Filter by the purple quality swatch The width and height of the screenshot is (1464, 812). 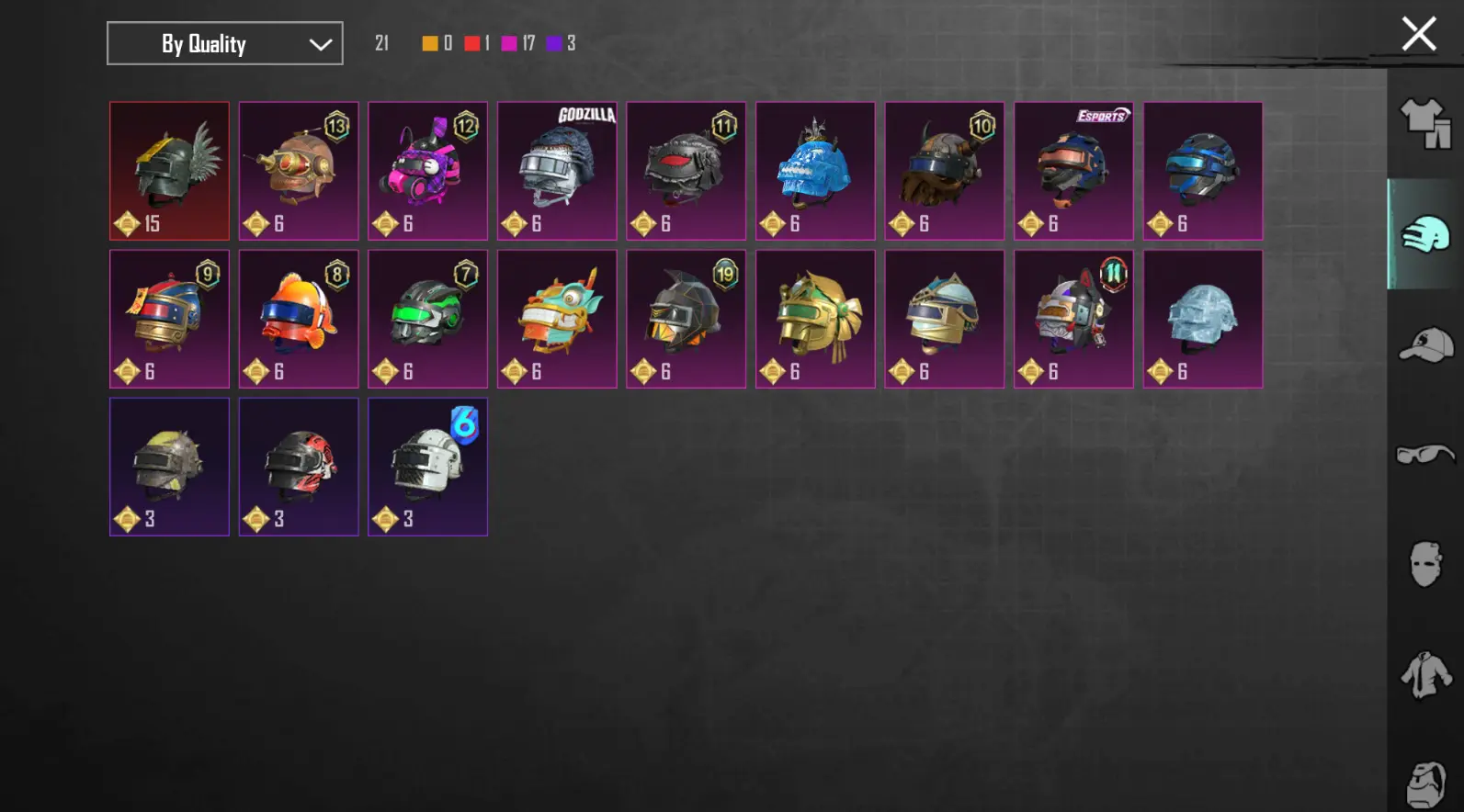click(x=554, y=43)
